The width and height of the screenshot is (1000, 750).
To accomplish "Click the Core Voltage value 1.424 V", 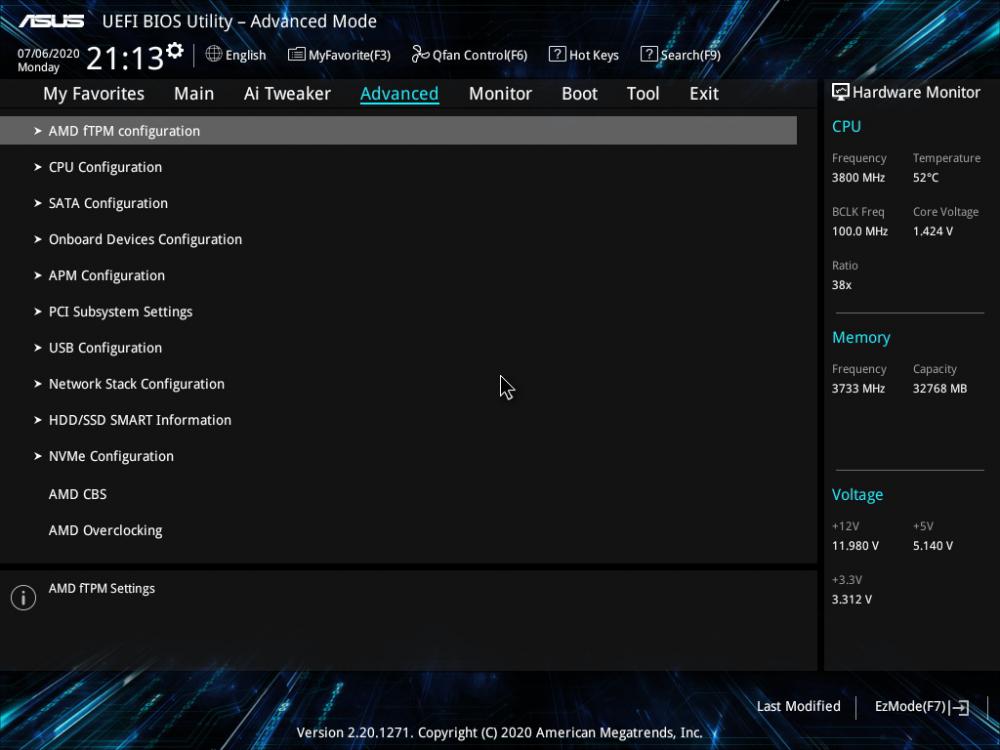I will pyautogui.click(x=932, y=232).
